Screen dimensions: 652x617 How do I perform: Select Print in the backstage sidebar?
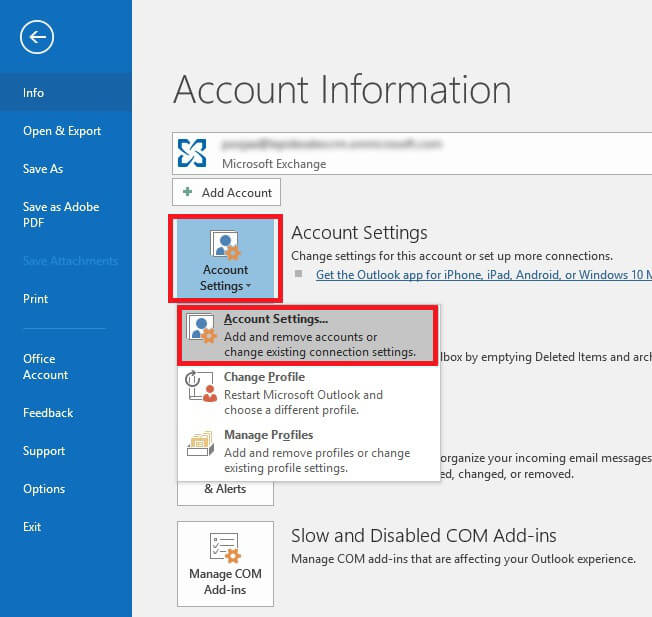coord(36,299)
